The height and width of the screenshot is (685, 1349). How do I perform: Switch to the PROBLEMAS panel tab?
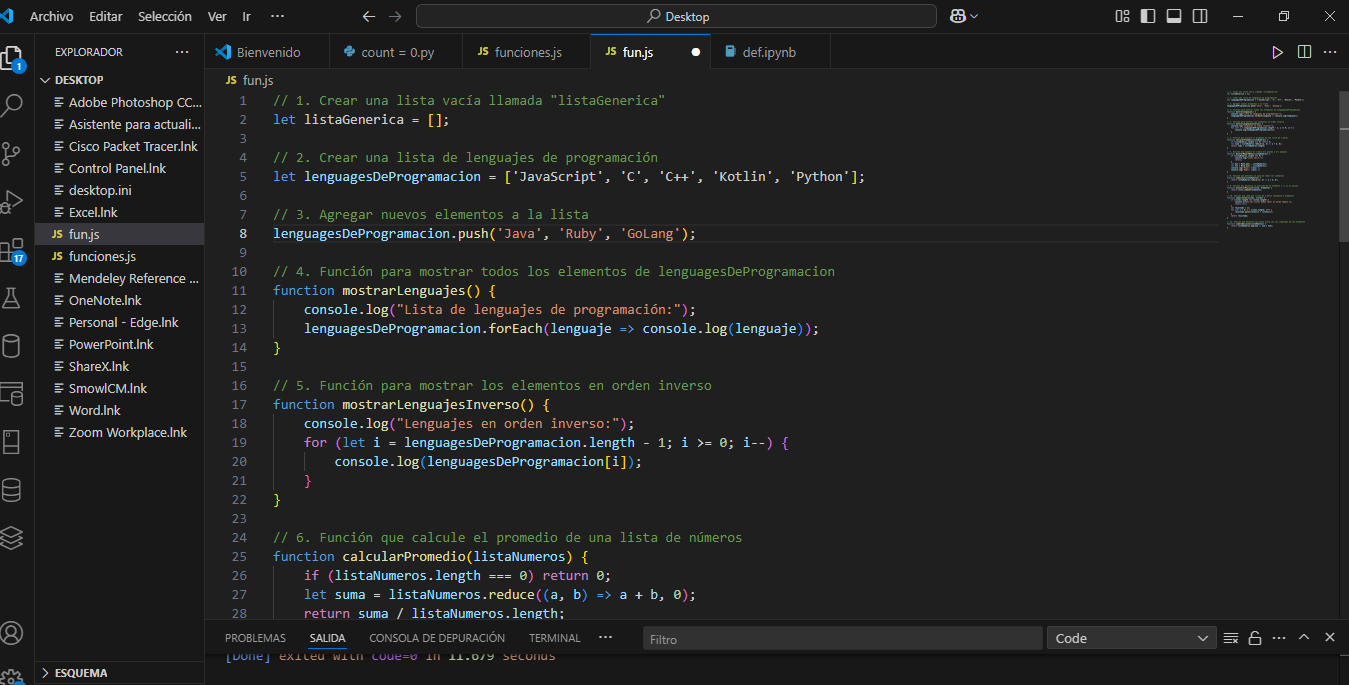[x=255, y=638]
